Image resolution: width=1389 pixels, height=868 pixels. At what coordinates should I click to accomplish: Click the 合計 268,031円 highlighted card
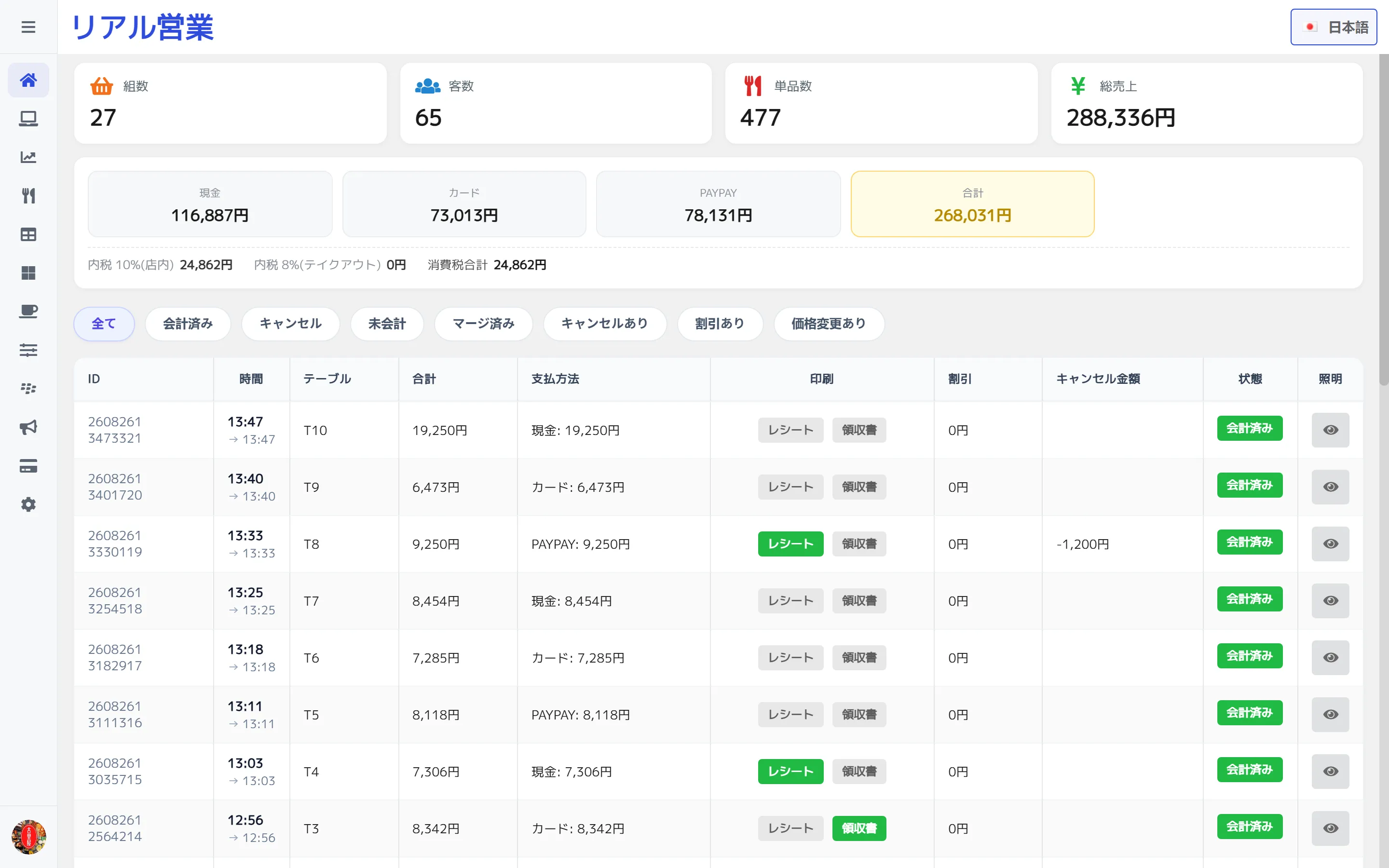click(972, 204)
